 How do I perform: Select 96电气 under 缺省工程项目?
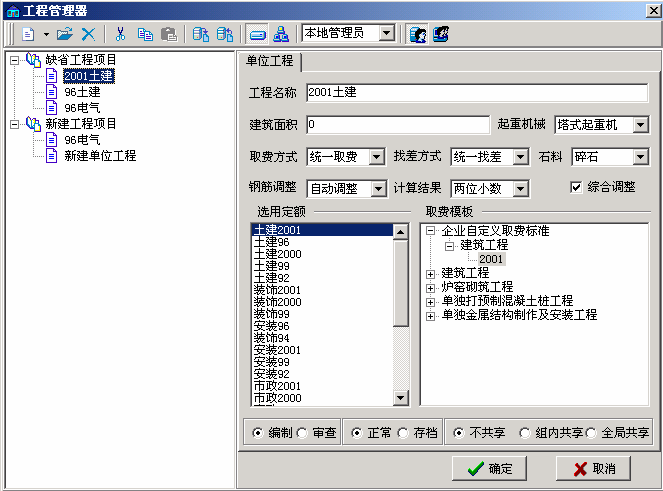point(82,108)
